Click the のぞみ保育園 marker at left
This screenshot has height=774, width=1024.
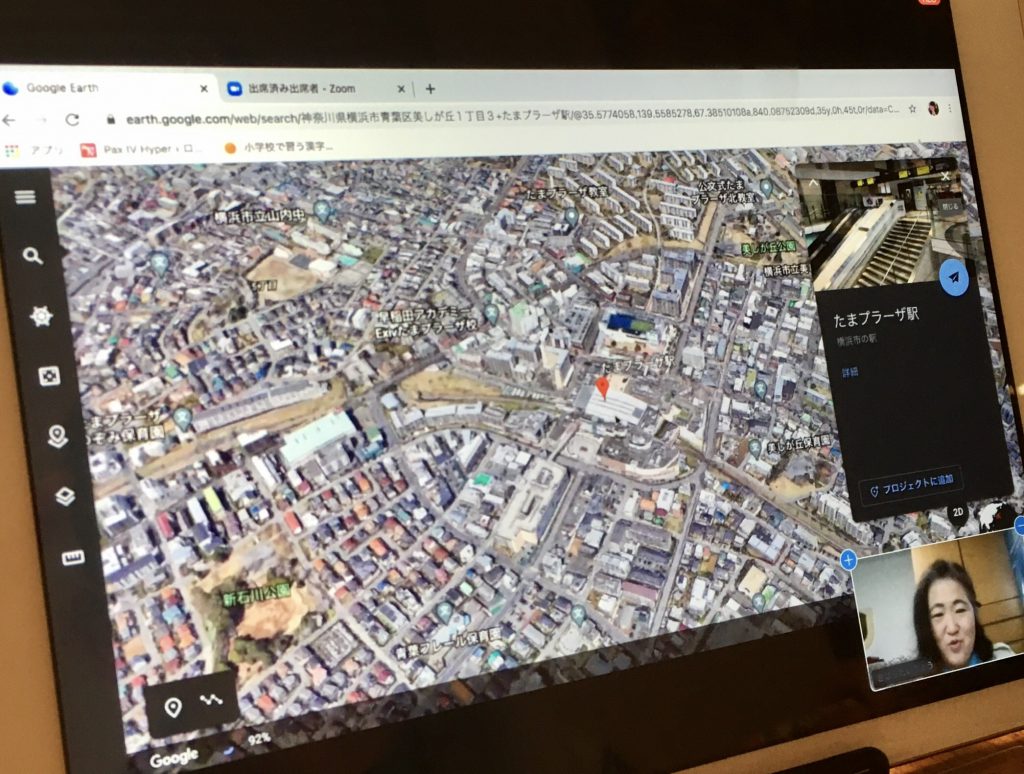182,417
